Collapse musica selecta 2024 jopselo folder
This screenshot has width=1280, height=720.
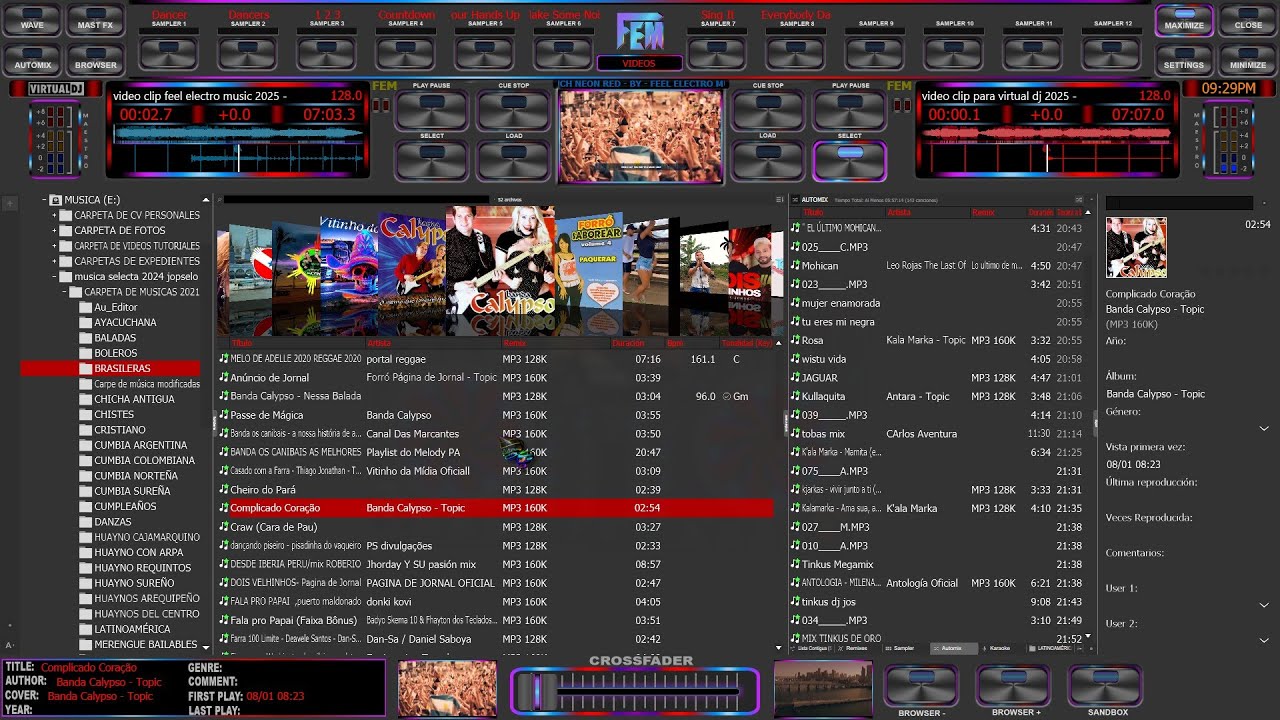(x=55, y=276)
